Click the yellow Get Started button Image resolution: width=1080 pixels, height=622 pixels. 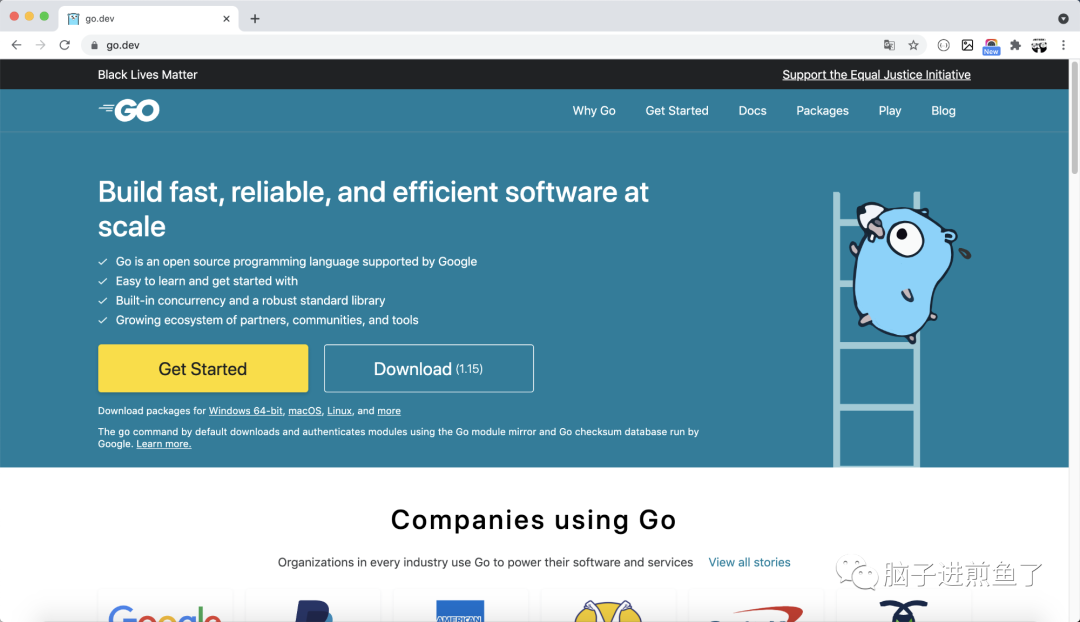click(x=202, y=369)
